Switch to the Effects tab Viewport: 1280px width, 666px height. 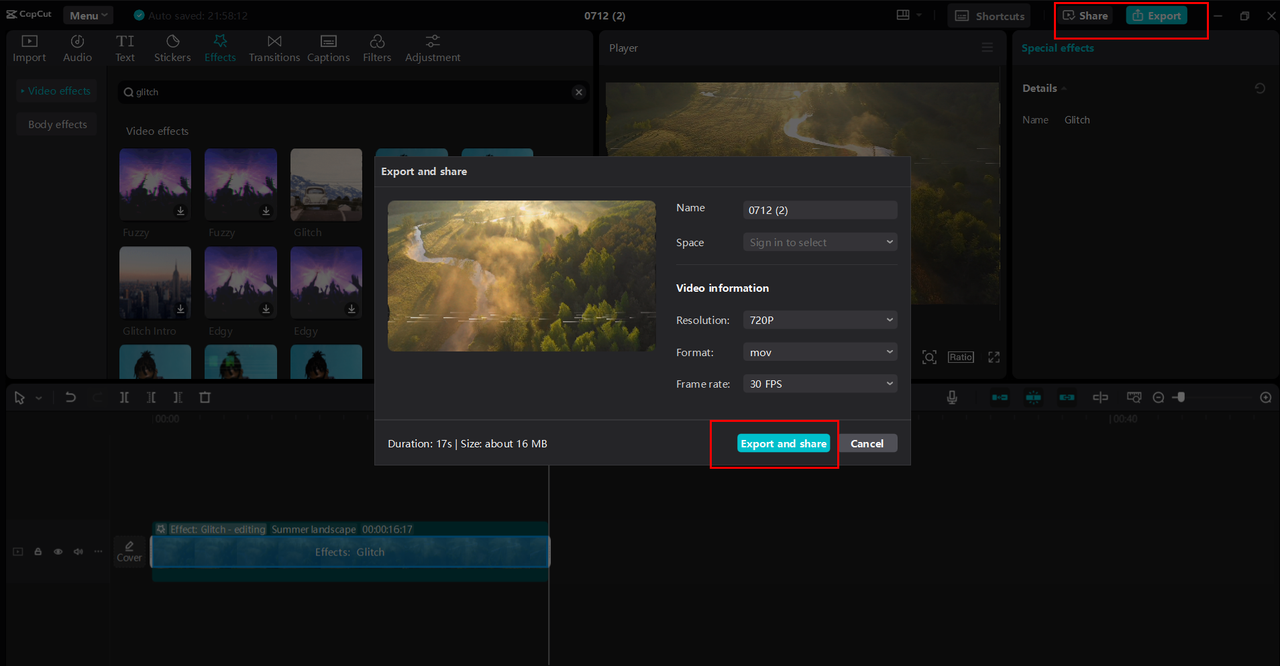pyautogui.click(x=220, y=48)
